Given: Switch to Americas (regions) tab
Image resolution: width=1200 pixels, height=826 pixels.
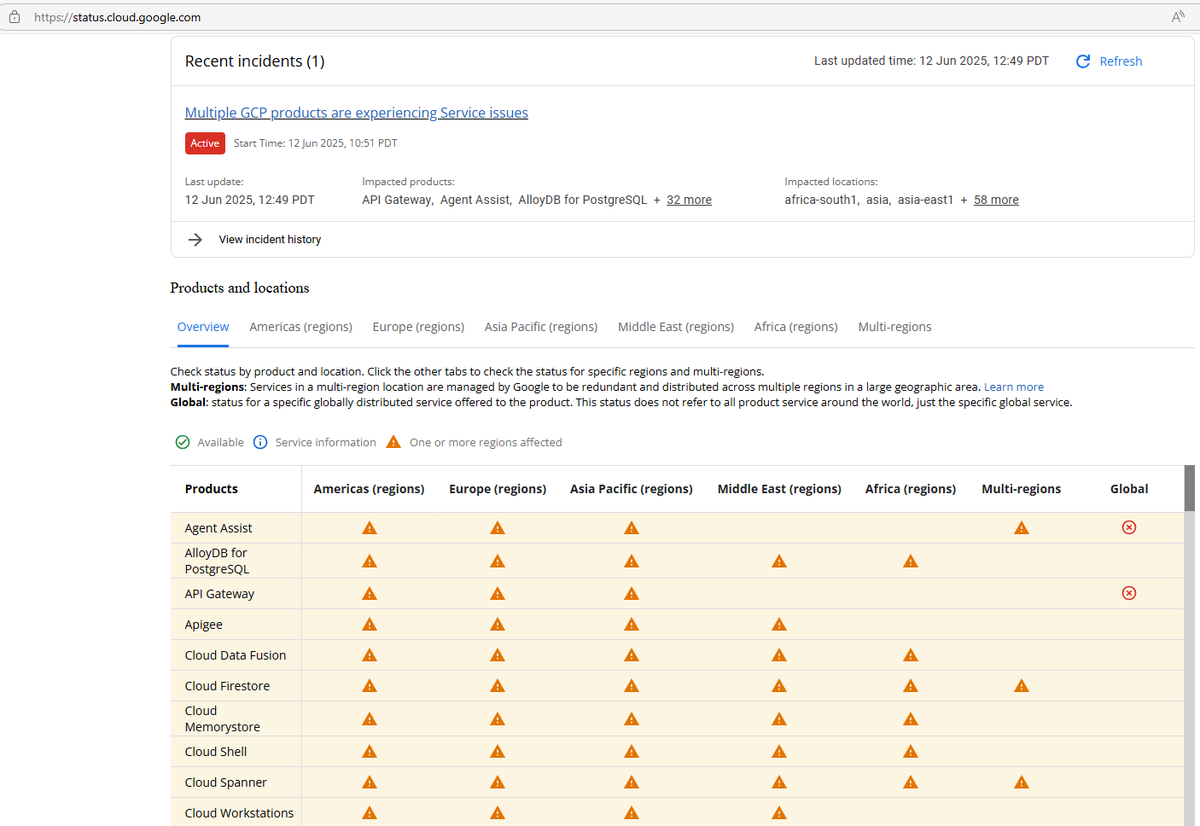Looking at the screenshot, I should [301, 327].
